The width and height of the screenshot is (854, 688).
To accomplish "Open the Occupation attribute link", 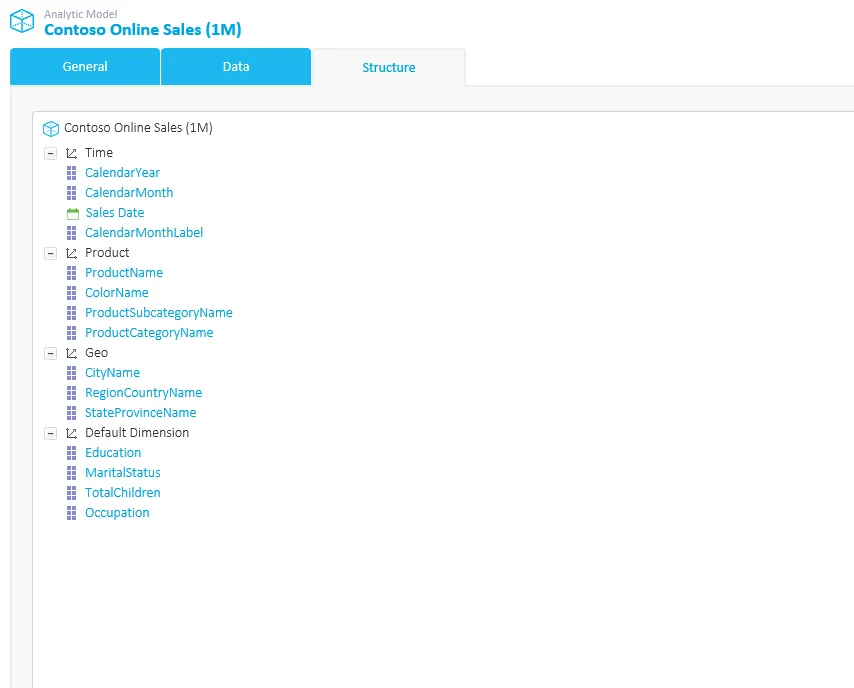I will click(117, 513).
